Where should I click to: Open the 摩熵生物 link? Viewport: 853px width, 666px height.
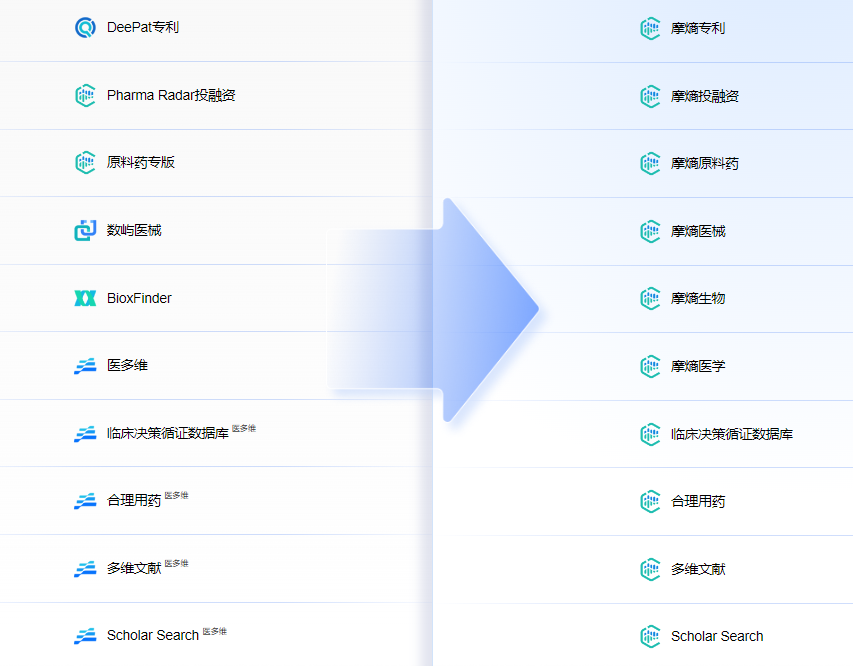click(x=698, y=299)
